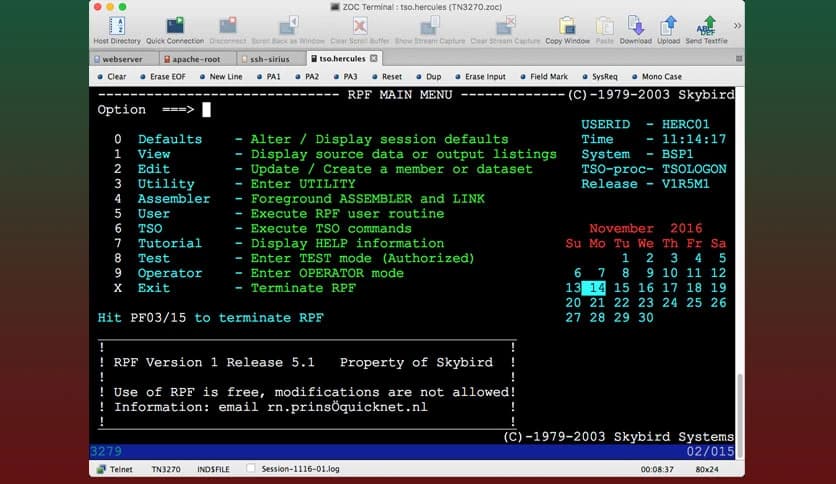
Task: Click the 00:08:37 connection timer
Action: tap(657, 470)
